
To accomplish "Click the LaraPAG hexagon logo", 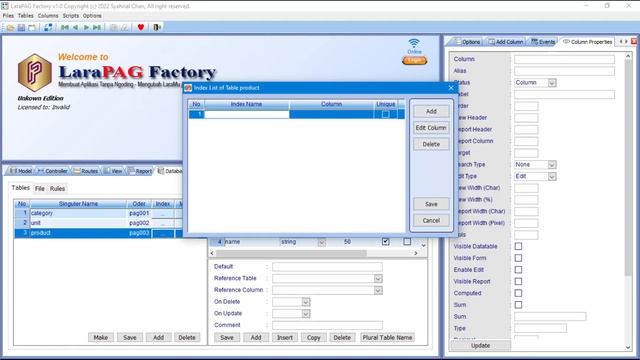I will point(35,72).
